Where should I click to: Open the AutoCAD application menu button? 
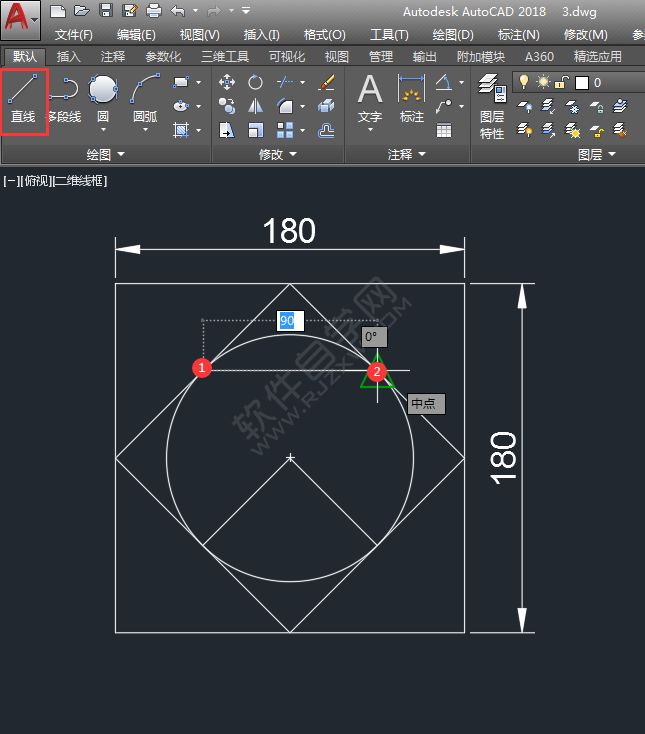pyautogui.click(x=21, y=20)
